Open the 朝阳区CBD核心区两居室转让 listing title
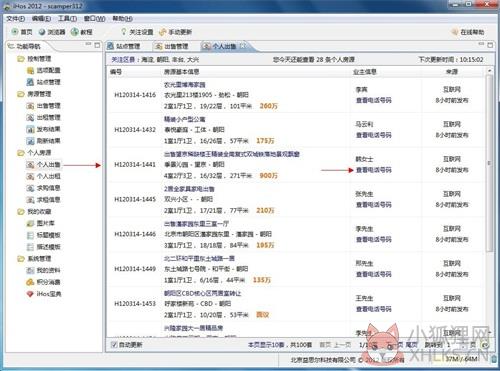 [x=202, y=293]
